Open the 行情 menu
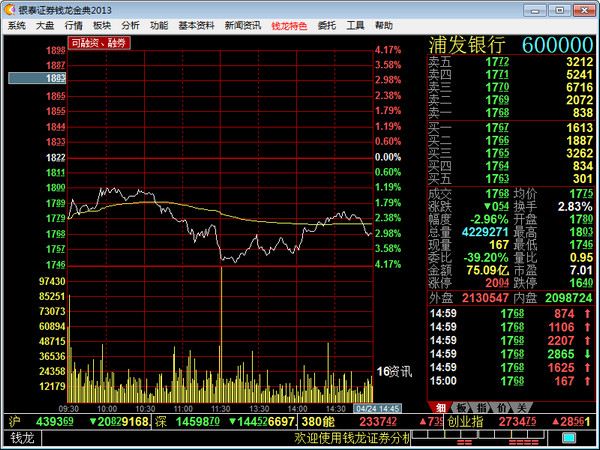Screen dimensions: 600x450 tap(73, 26)
